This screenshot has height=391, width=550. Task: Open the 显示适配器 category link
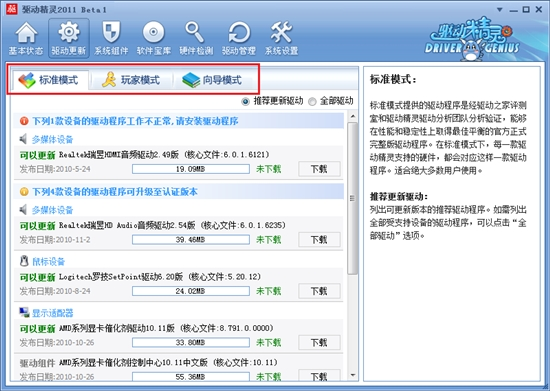(53, 313)
